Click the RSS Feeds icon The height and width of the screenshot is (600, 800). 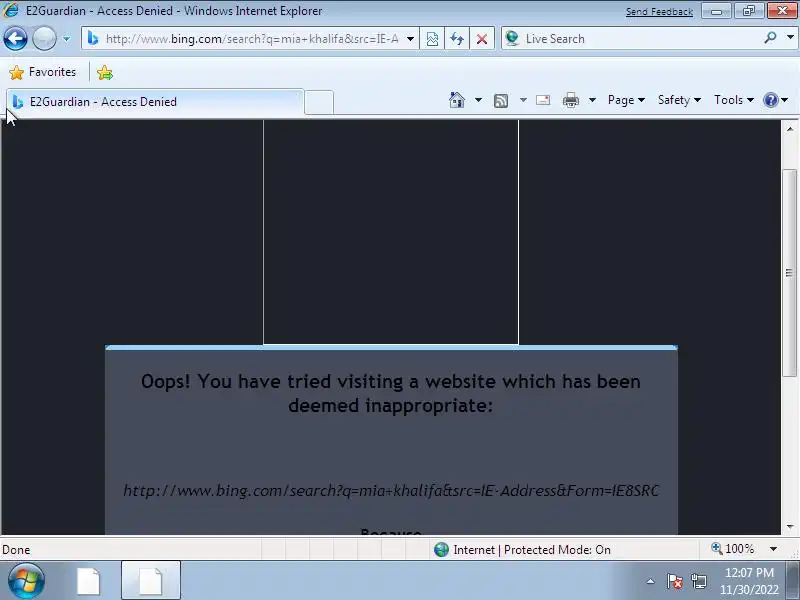(501, 101)
